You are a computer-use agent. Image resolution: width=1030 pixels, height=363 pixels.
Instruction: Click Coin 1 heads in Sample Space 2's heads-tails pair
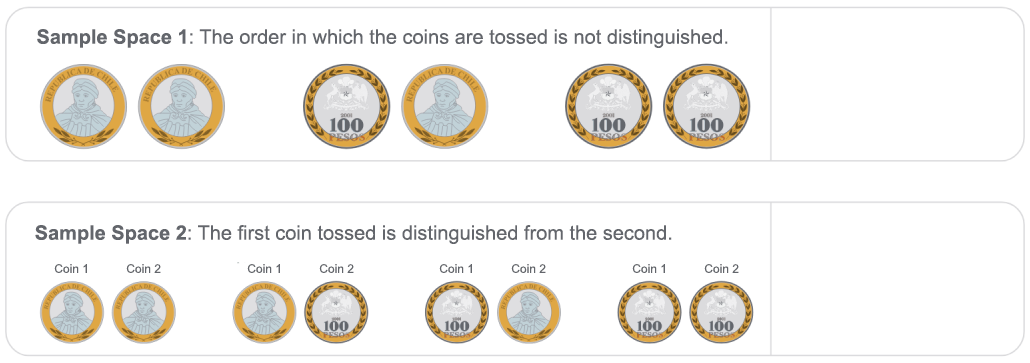click(265, 312)
